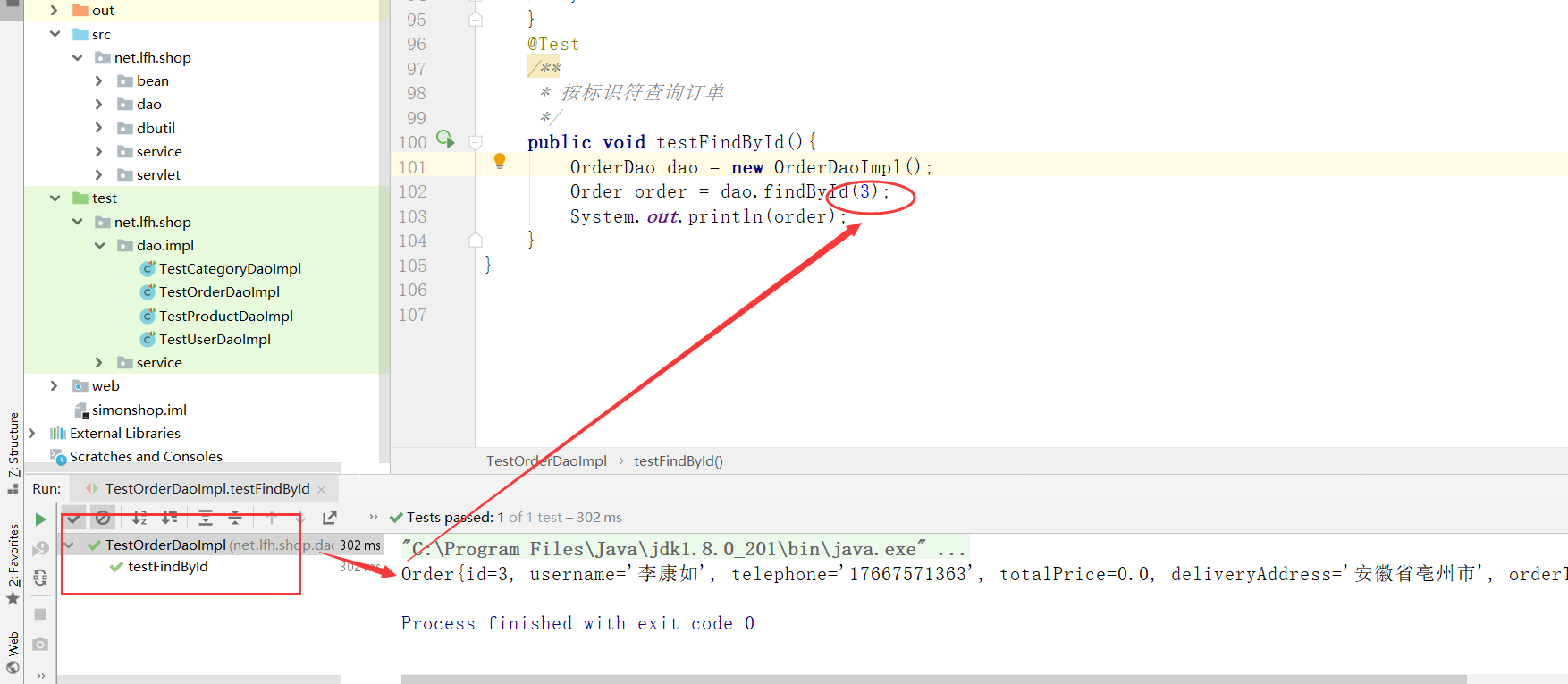This screenshot has height=684, width=1568.
Task: Click TestOrderDaoImpl breadcrumb in editor
Action: [x=546, y=461]
